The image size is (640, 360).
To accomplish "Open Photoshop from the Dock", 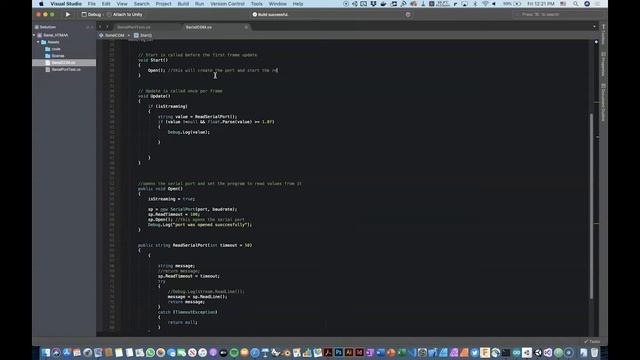I will pyautogui.click(x=338, y=352).
